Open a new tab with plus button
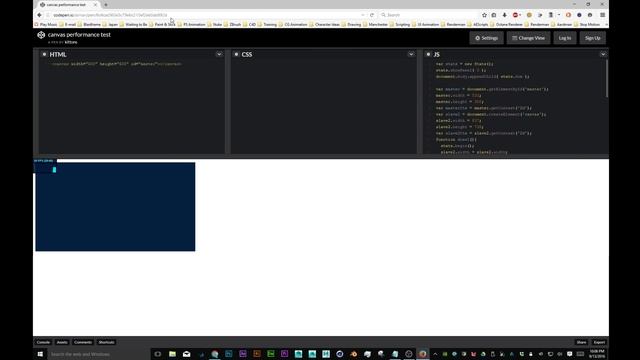640x360 pixels. coord(106,4)
